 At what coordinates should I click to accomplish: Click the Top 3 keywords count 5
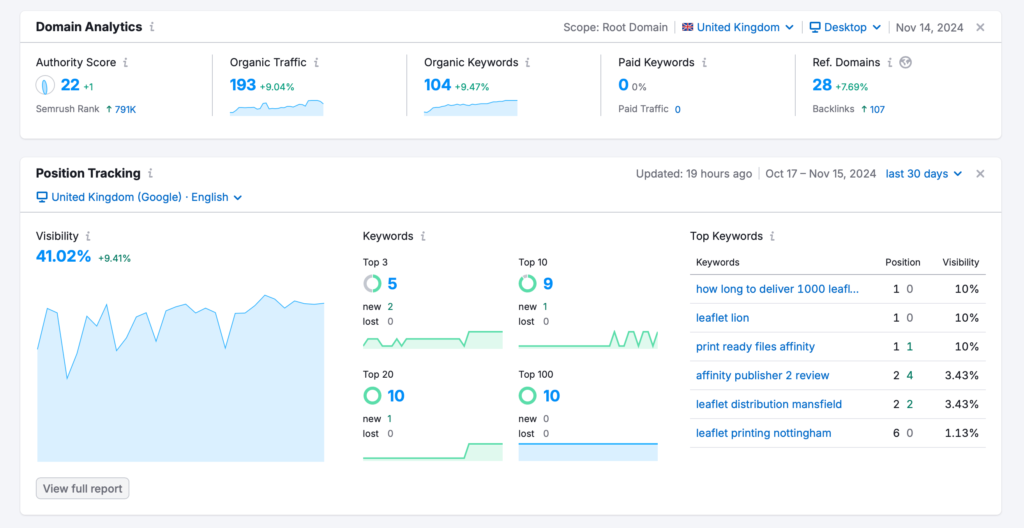pos(392,284)
